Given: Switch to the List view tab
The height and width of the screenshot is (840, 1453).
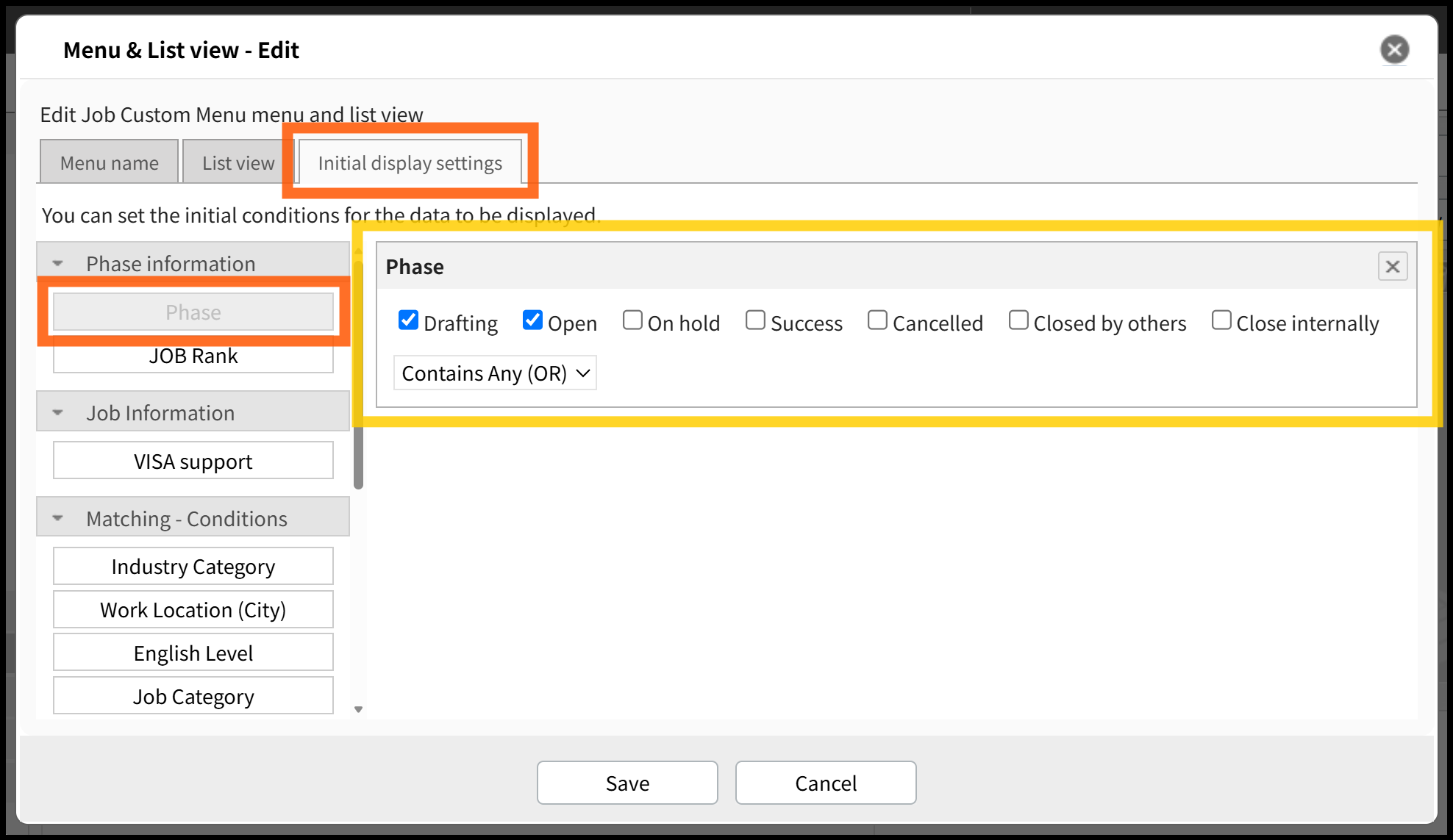Looking at the screenshot, I should pyautogui.click(x=238, y=162).
